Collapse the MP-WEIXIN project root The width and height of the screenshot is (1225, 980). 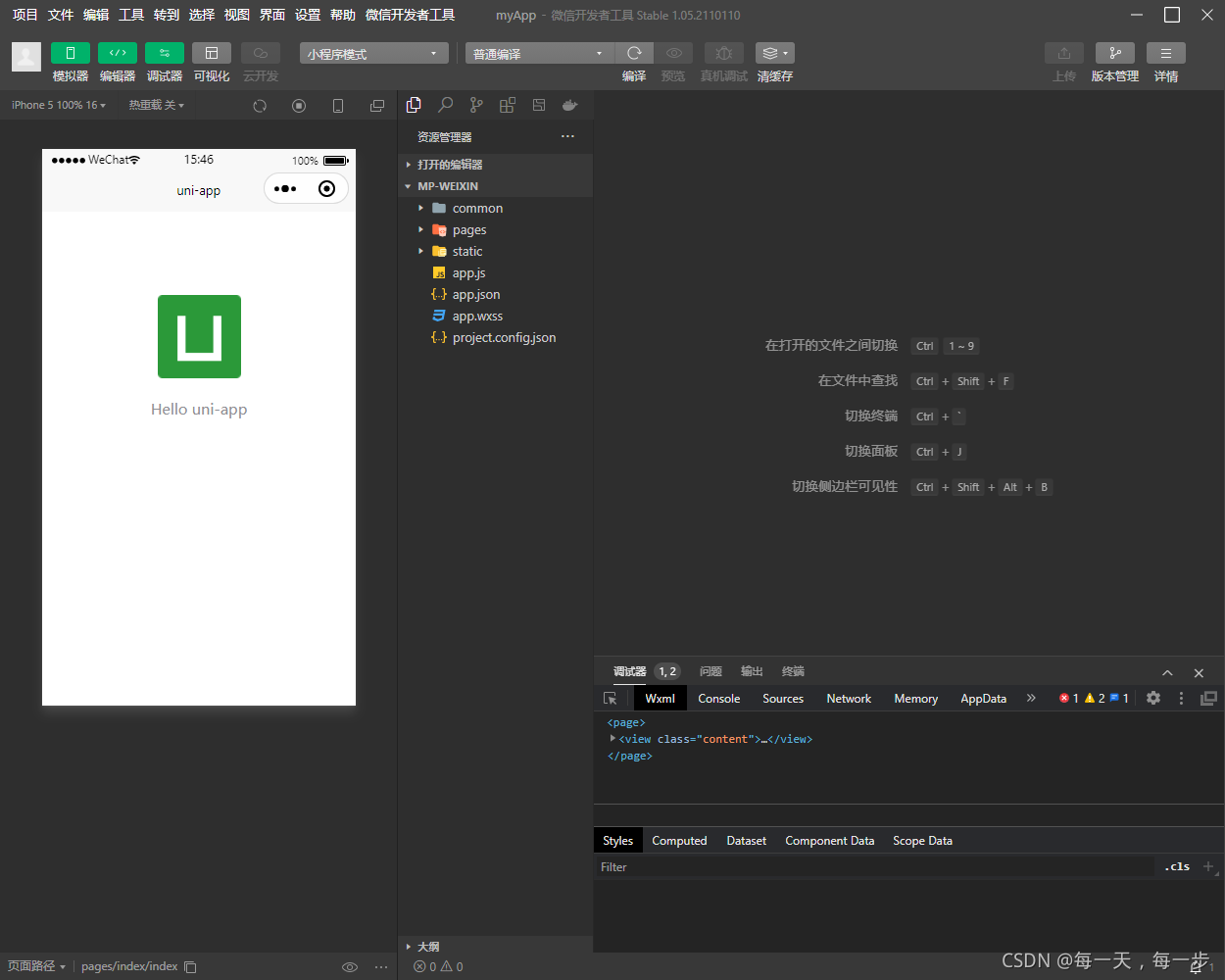point(495,186)
